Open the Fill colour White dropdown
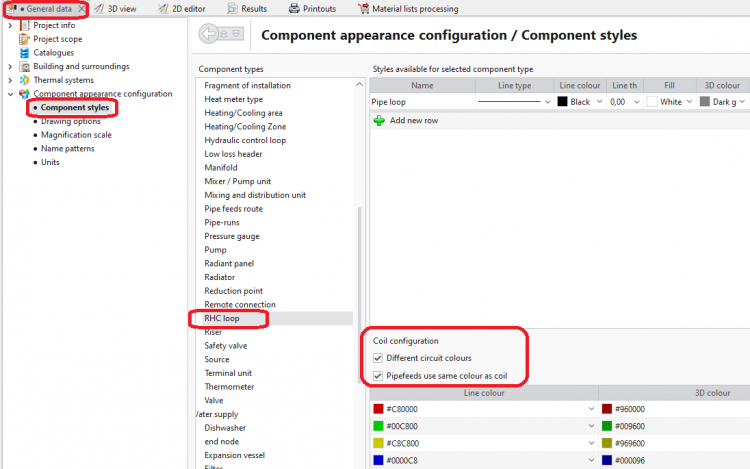The height and width of the screenshot is (469, 750). click(x=689, y=102)
